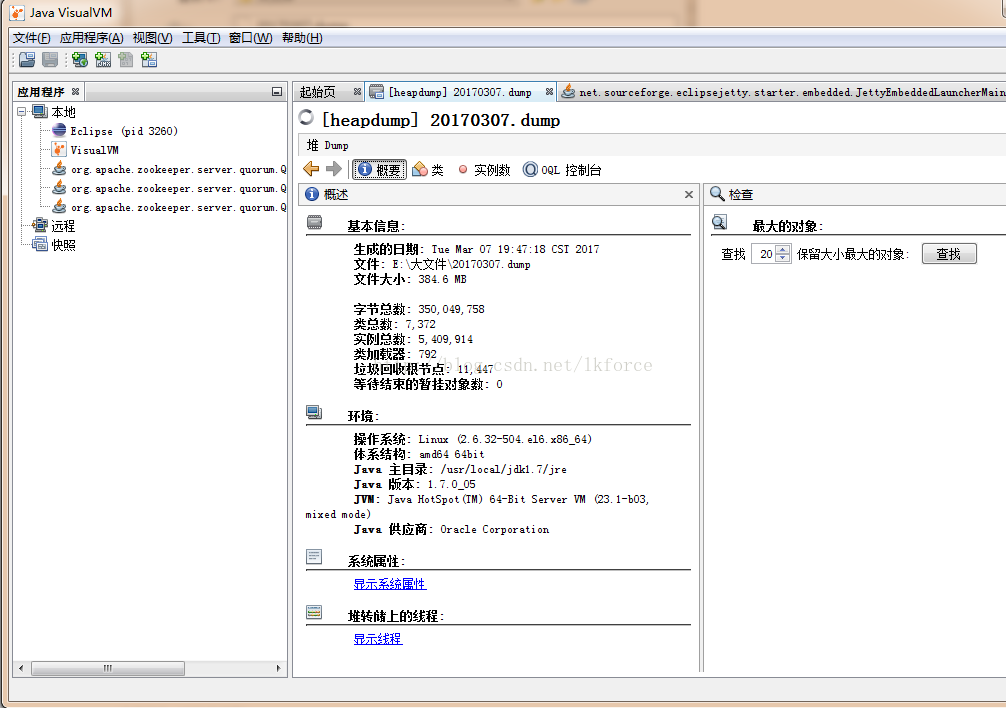
Task: Click the horizontal scrollbar thumb in applications panel
Action: [x=108, y=668]
